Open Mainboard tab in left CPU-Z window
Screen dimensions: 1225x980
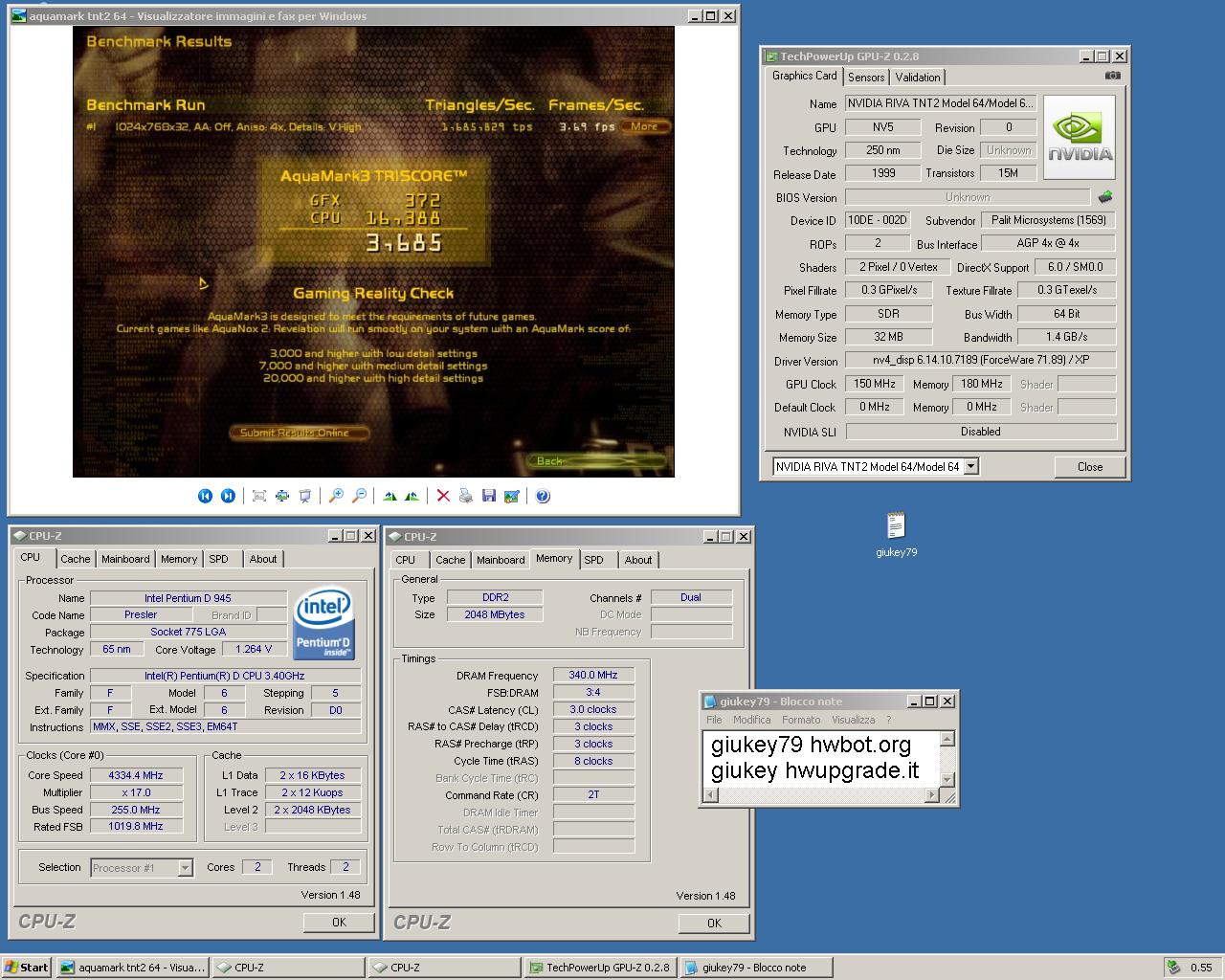[x=125, y=559]
